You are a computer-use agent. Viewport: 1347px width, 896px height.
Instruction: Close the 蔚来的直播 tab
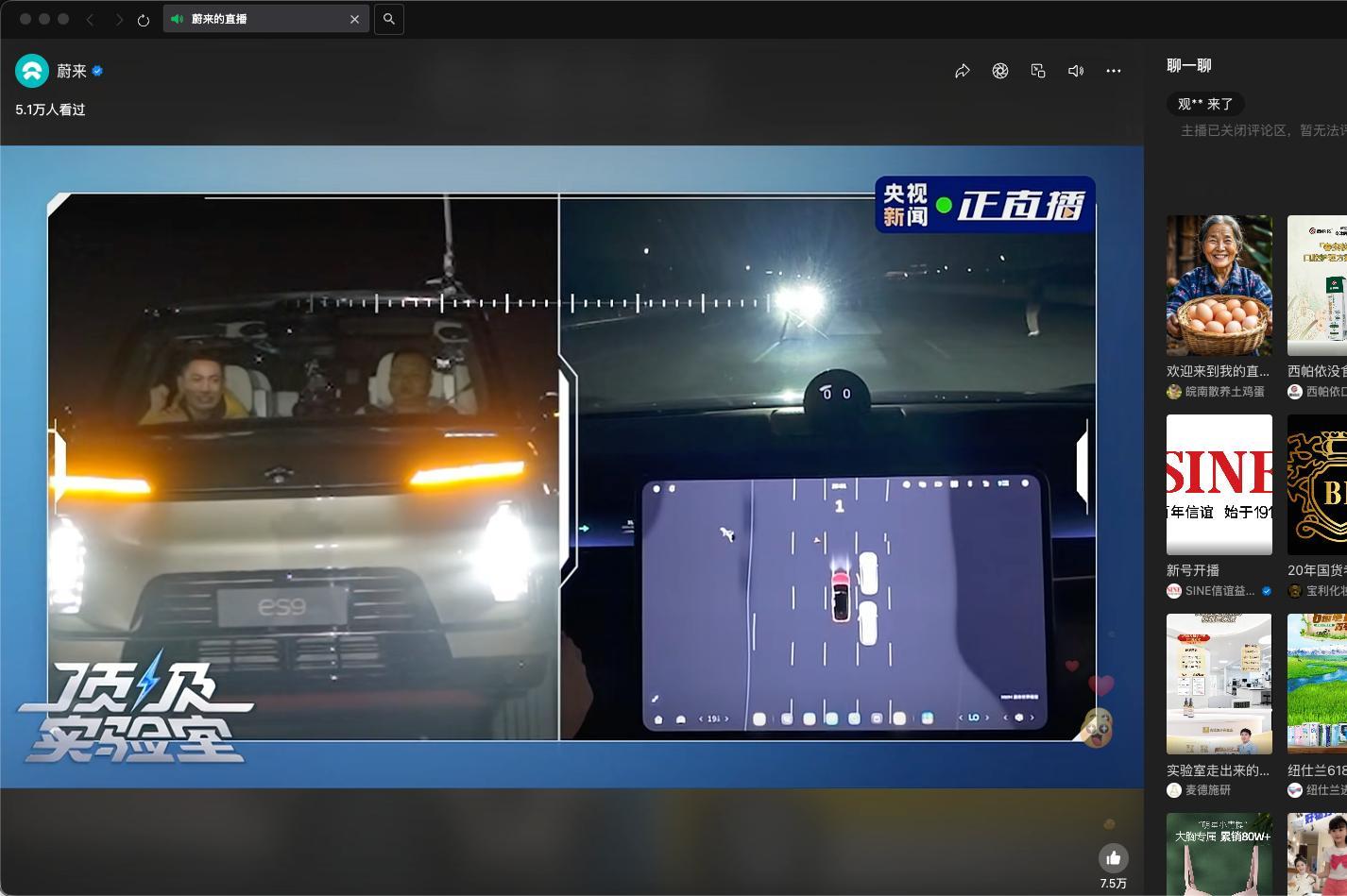point(355,19)
